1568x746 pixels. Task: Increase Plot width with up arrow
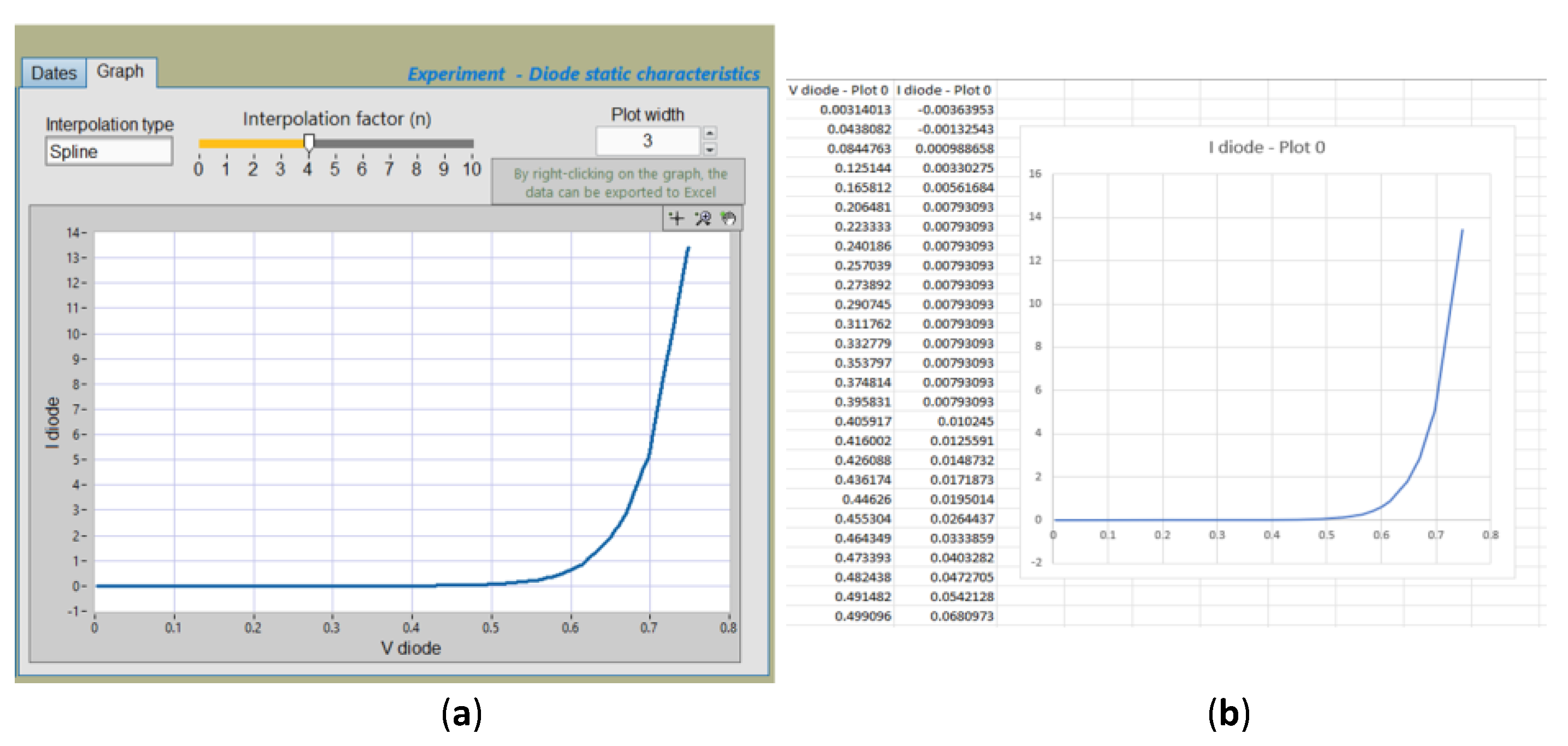tap(710, 133)
